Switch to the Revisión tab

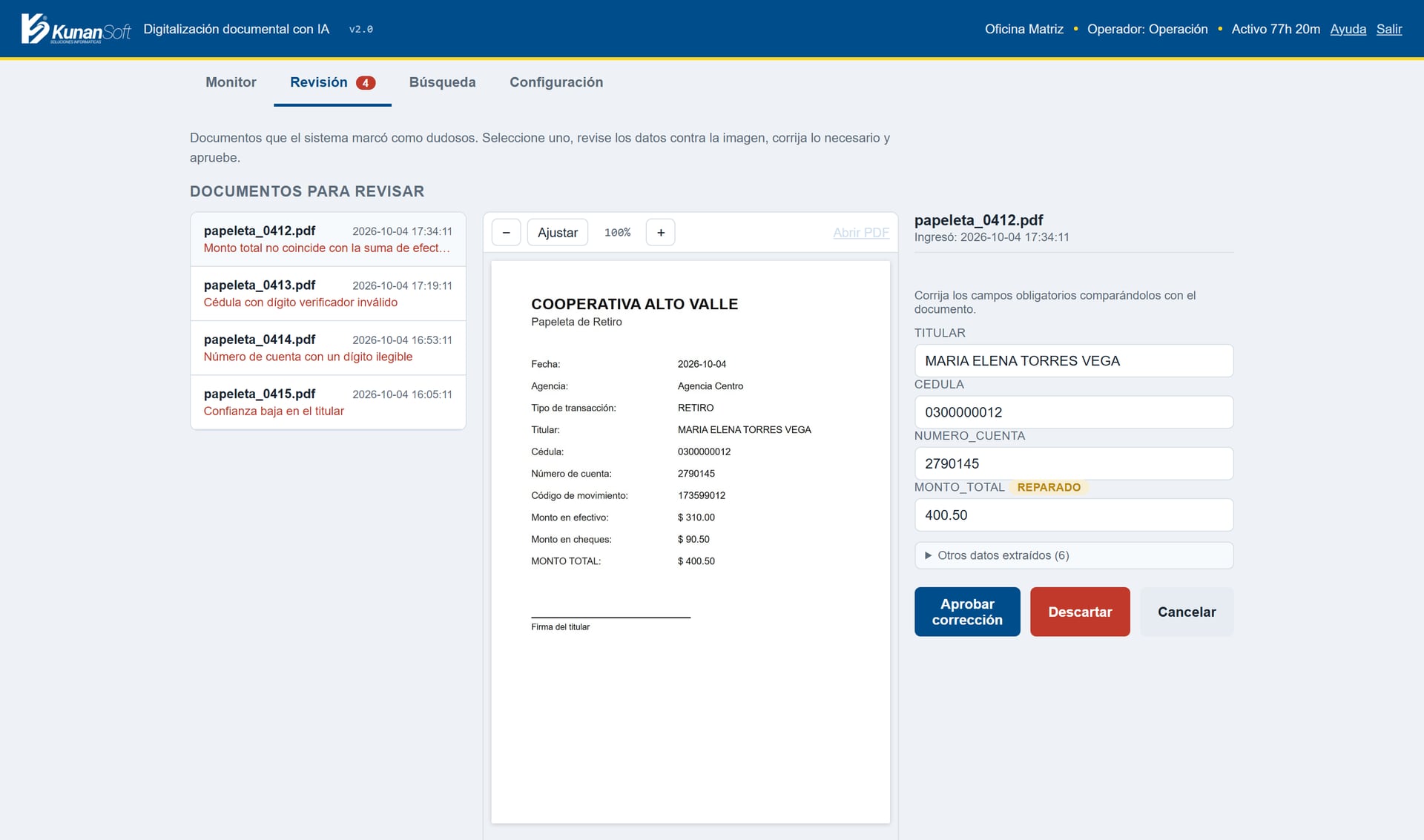coord(332,82)
